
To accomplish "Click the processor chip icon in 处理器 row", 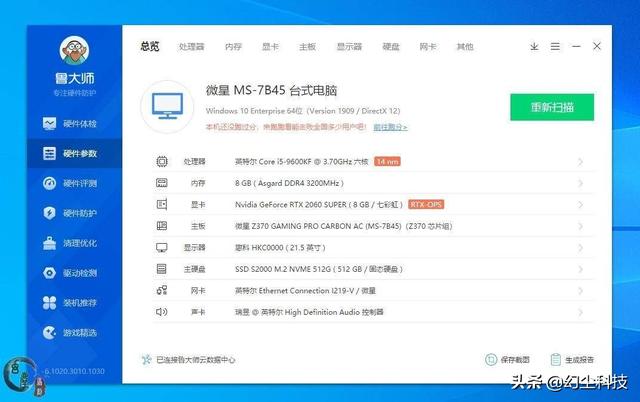I will tap(162, 162).
